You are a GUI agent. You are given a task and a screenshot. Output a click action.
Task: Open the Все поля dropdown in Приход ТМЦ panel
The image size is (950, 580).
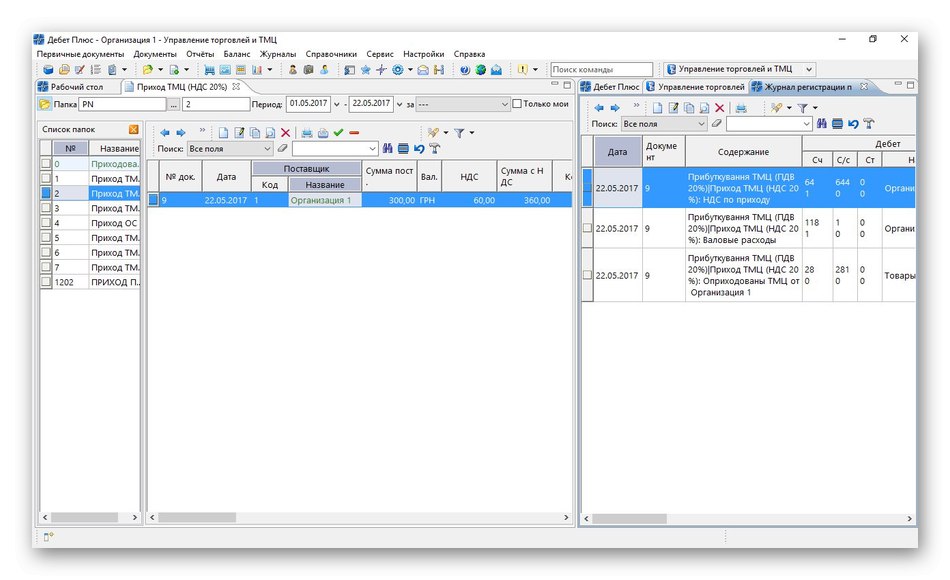(x=230, y=148)
